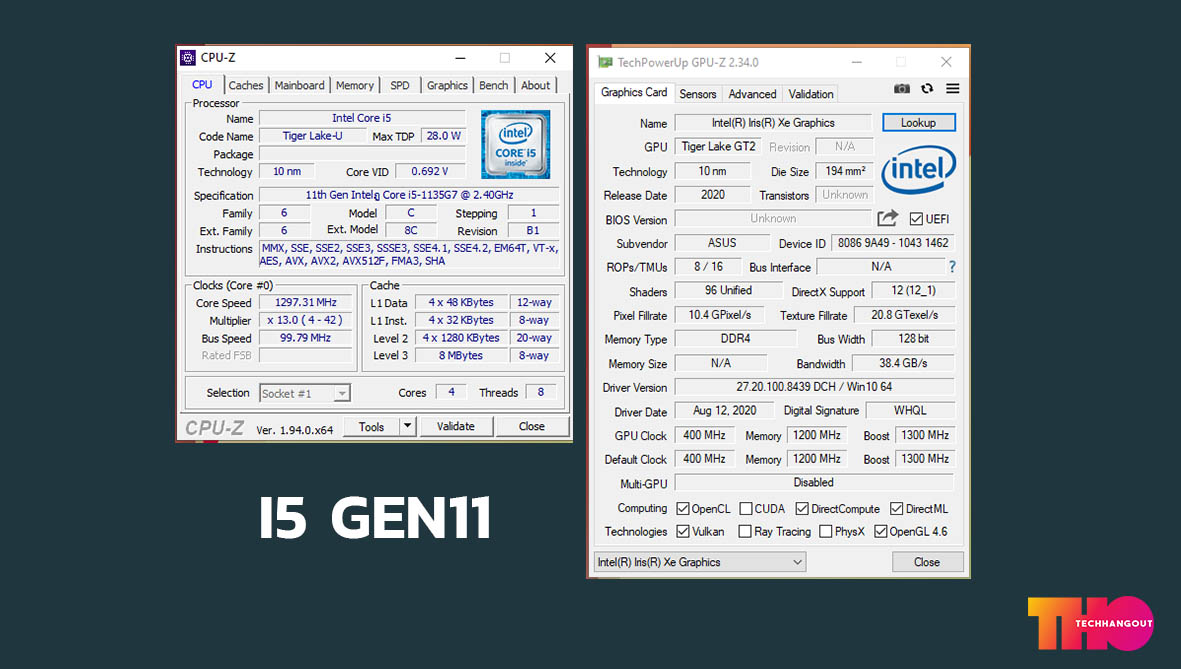Viewport: 1181px width, 669px height.
Task: Open the Intel Iris Xe Graphics GPU selector dropdown
Action: click(x=700, y=562)
